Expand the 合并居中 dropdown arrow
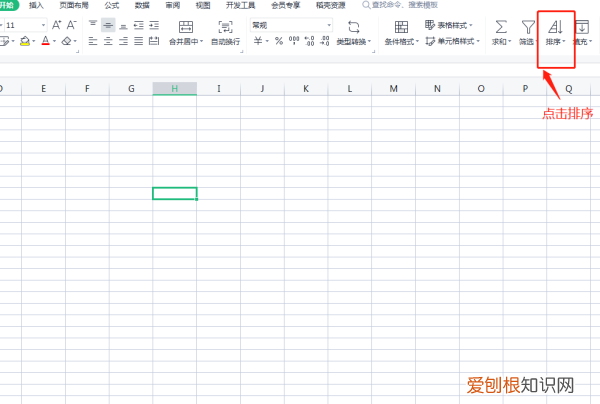 202,41
